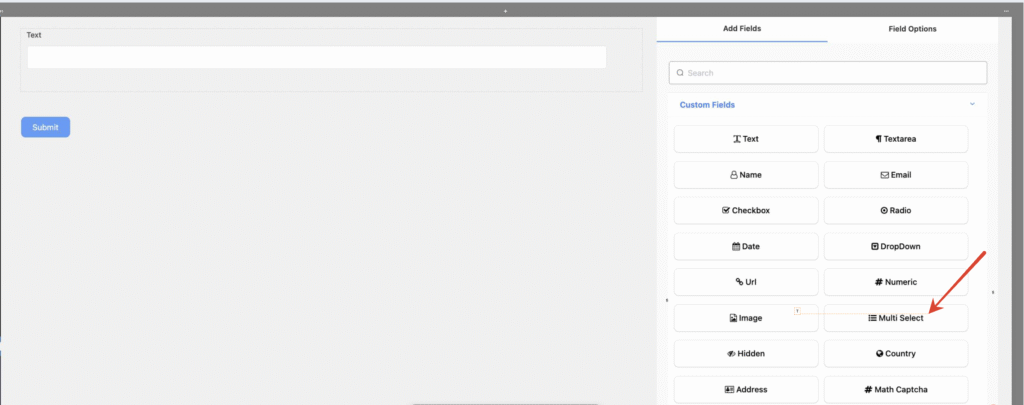Viewport: 1024px width, 405px height.
Task: Insert the Name field
Action: pos(746,175)
